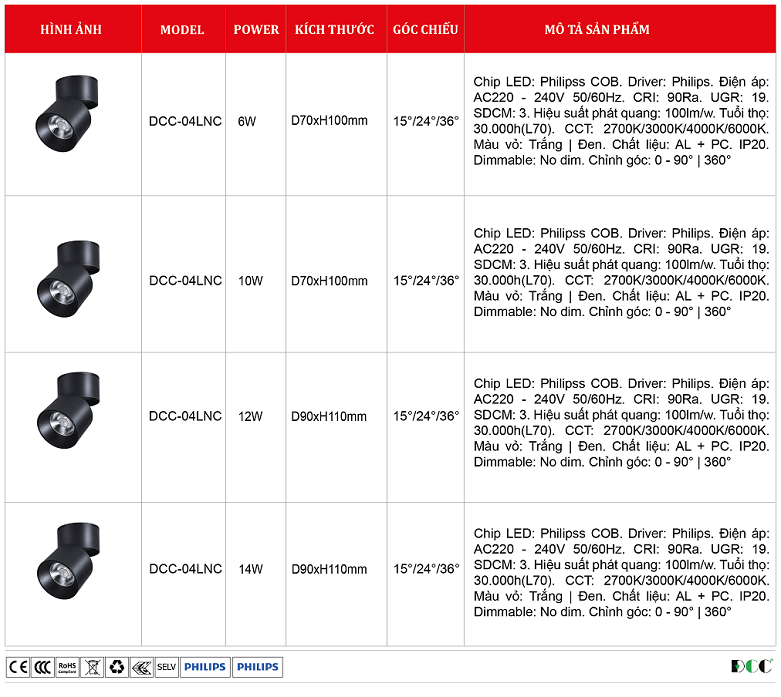This screenshot has width=781, height=697.
Task: Select the GÓC CHIẾU column header
Action: point(425,30)
